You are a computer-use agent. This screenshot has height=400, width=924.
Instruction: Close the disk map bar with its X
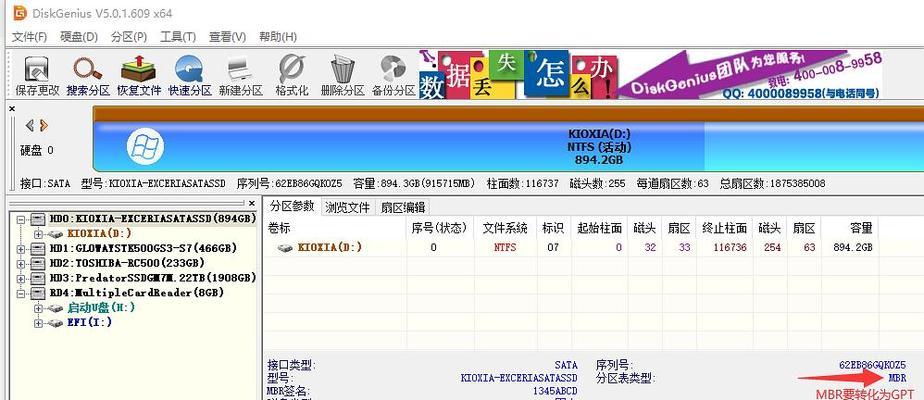tap(12, 108)
